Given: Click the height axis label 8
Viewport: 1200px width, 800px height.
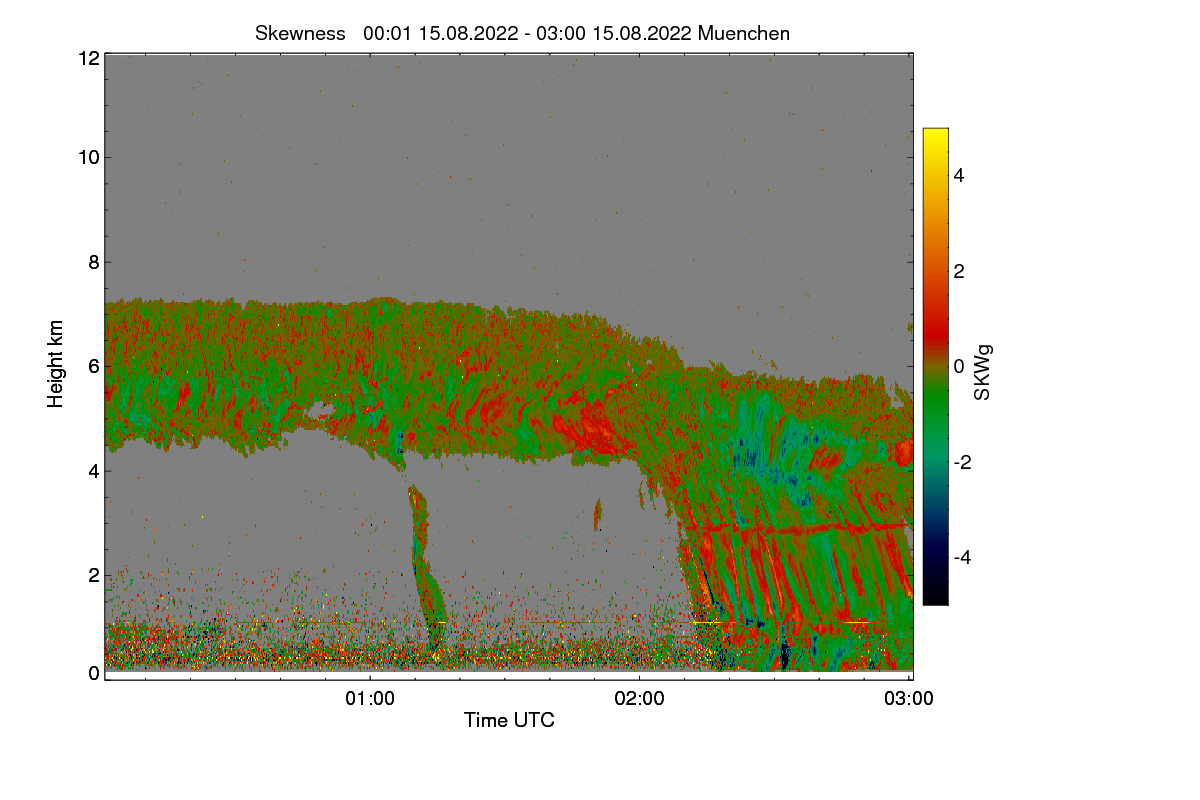Looking at the screenshot, I should point(94,262).
